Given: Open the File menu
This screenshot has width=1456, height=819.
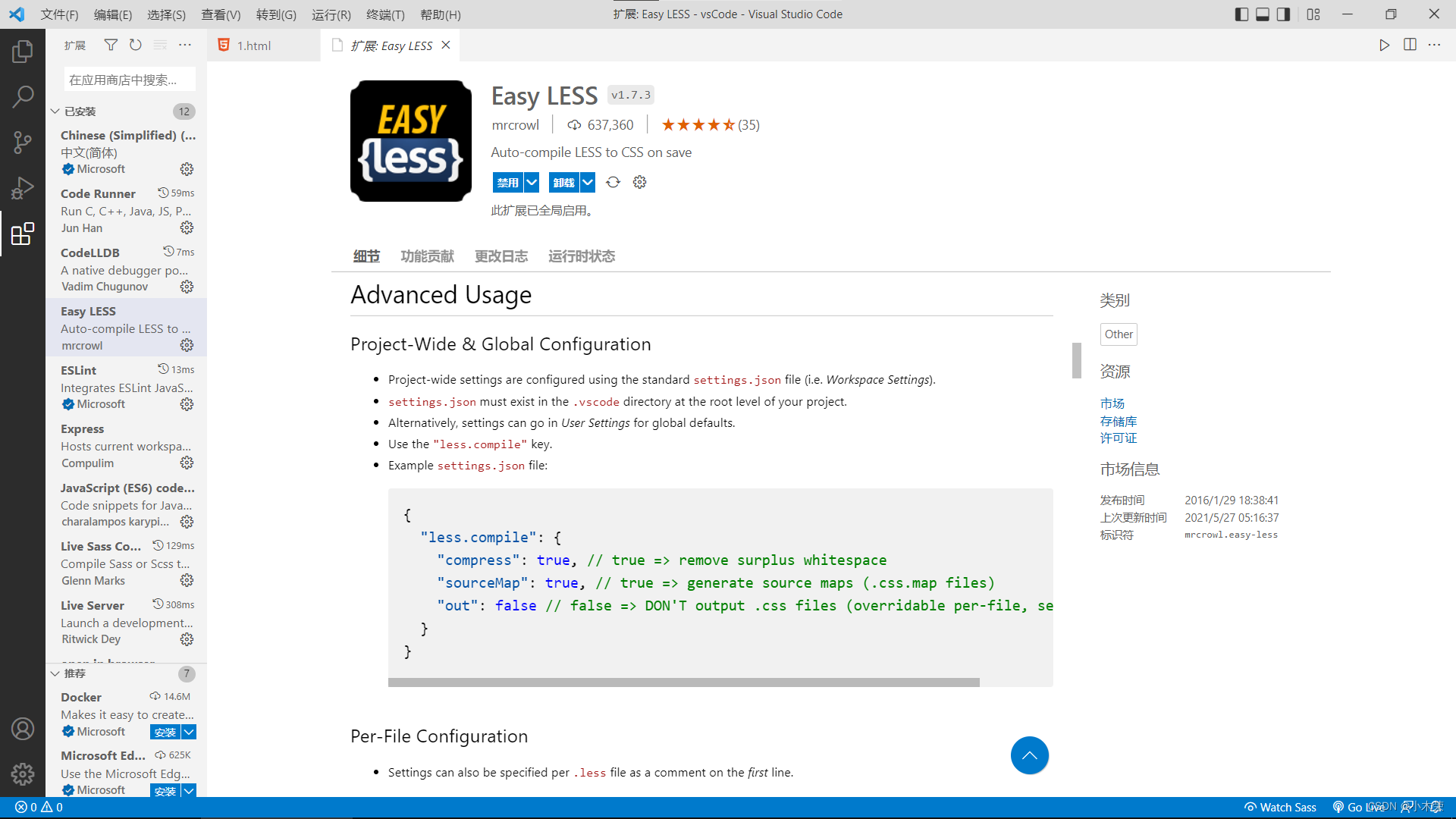Looking at the screenshot, I should 59,14.
